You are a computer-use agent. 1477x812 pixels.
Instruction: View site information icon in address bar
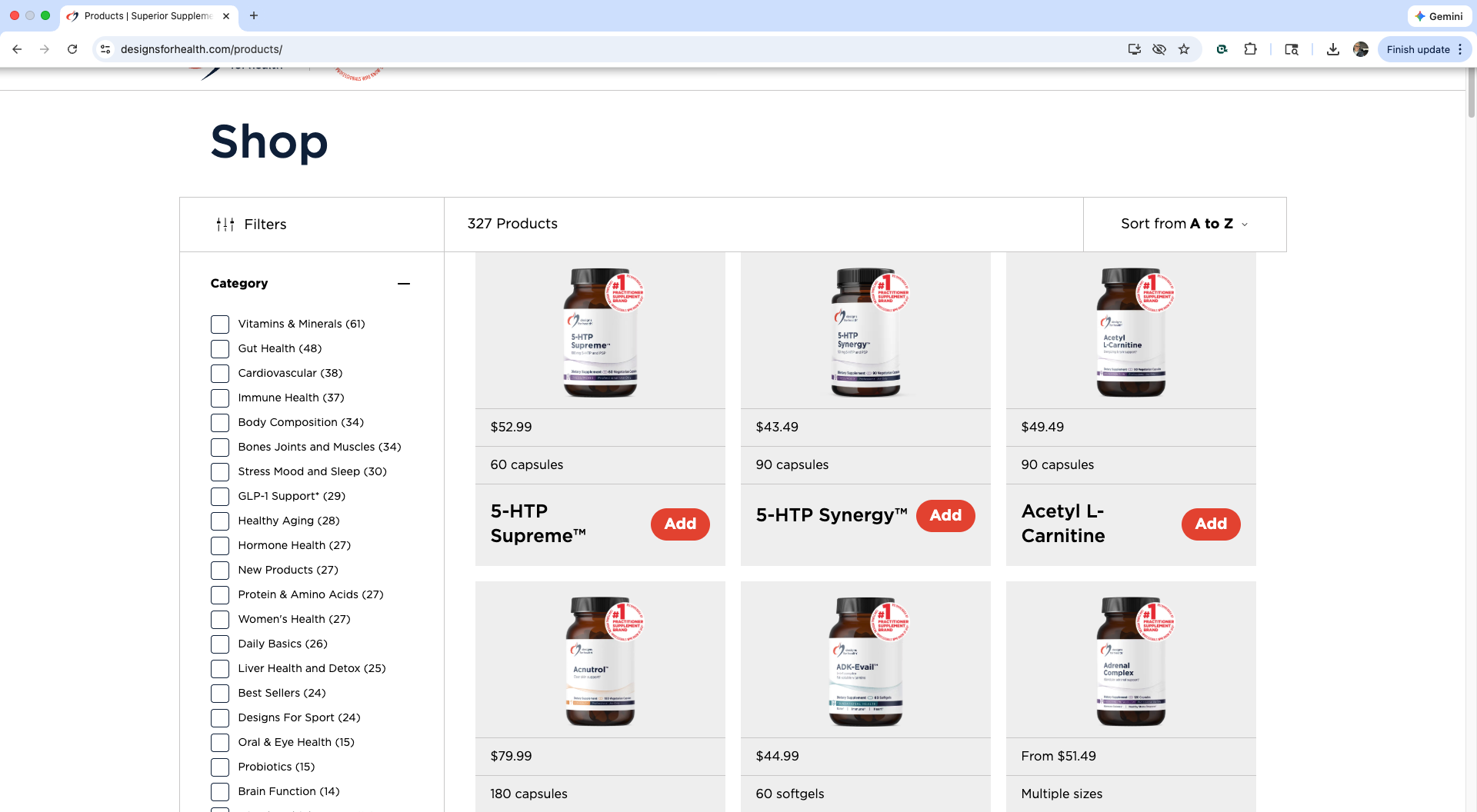click(105, 49)
